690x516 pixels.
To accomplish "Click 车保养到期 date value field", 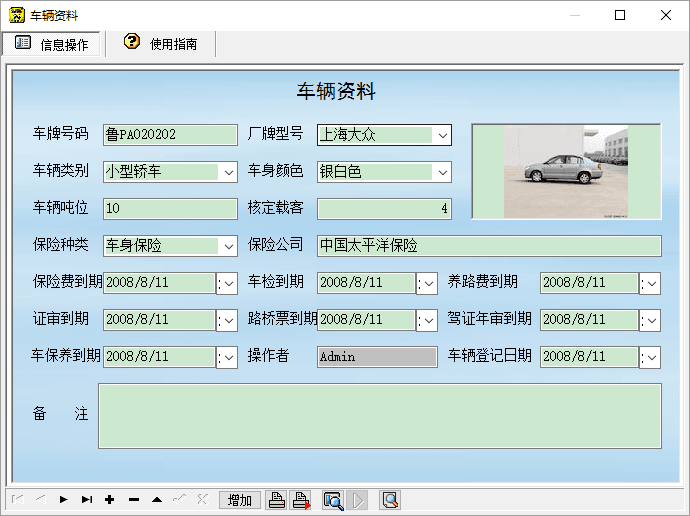I will [x=159, y=357].
